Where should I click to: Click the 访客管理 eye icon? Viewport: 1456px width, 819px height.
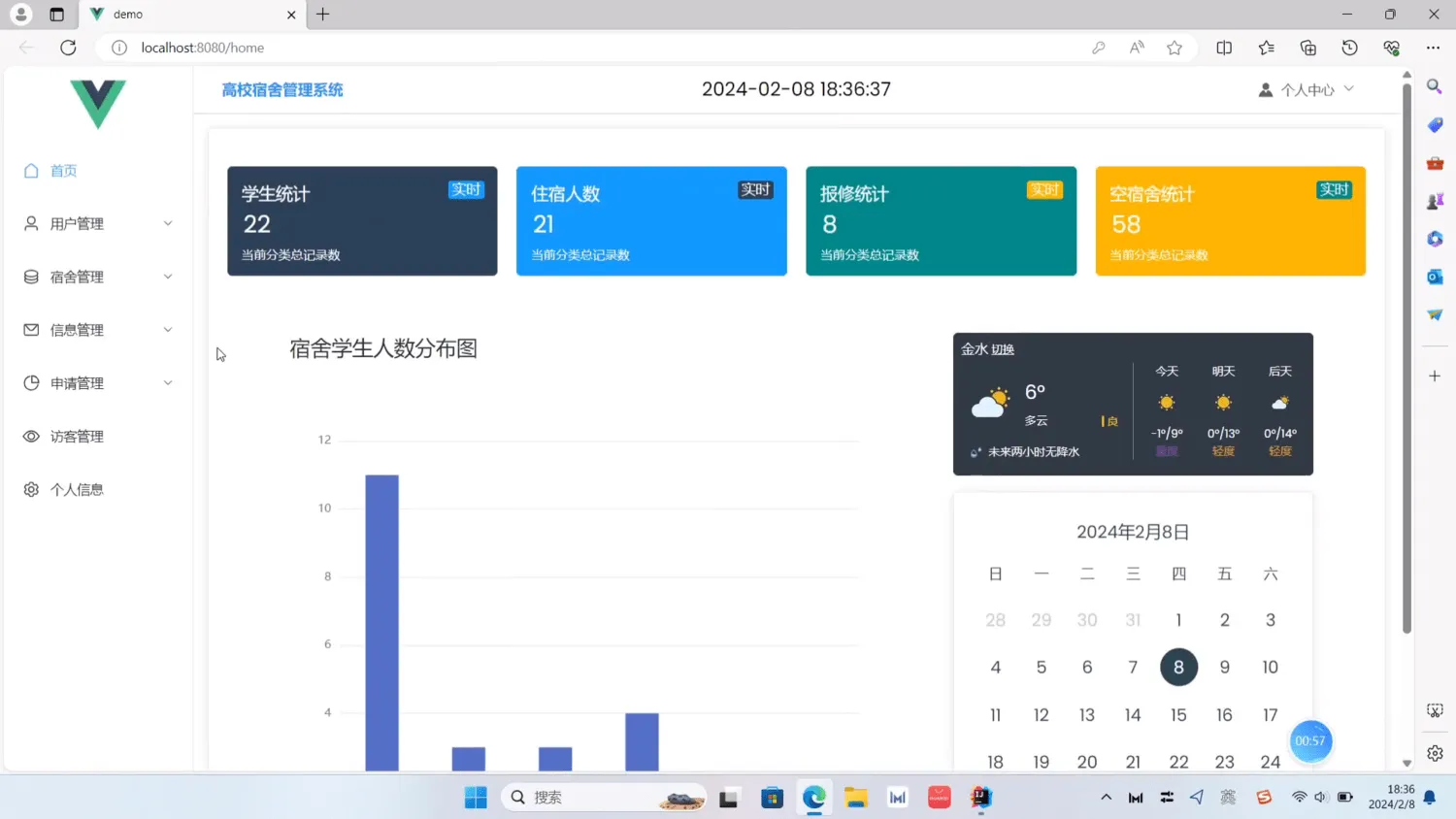pos(30,436)
